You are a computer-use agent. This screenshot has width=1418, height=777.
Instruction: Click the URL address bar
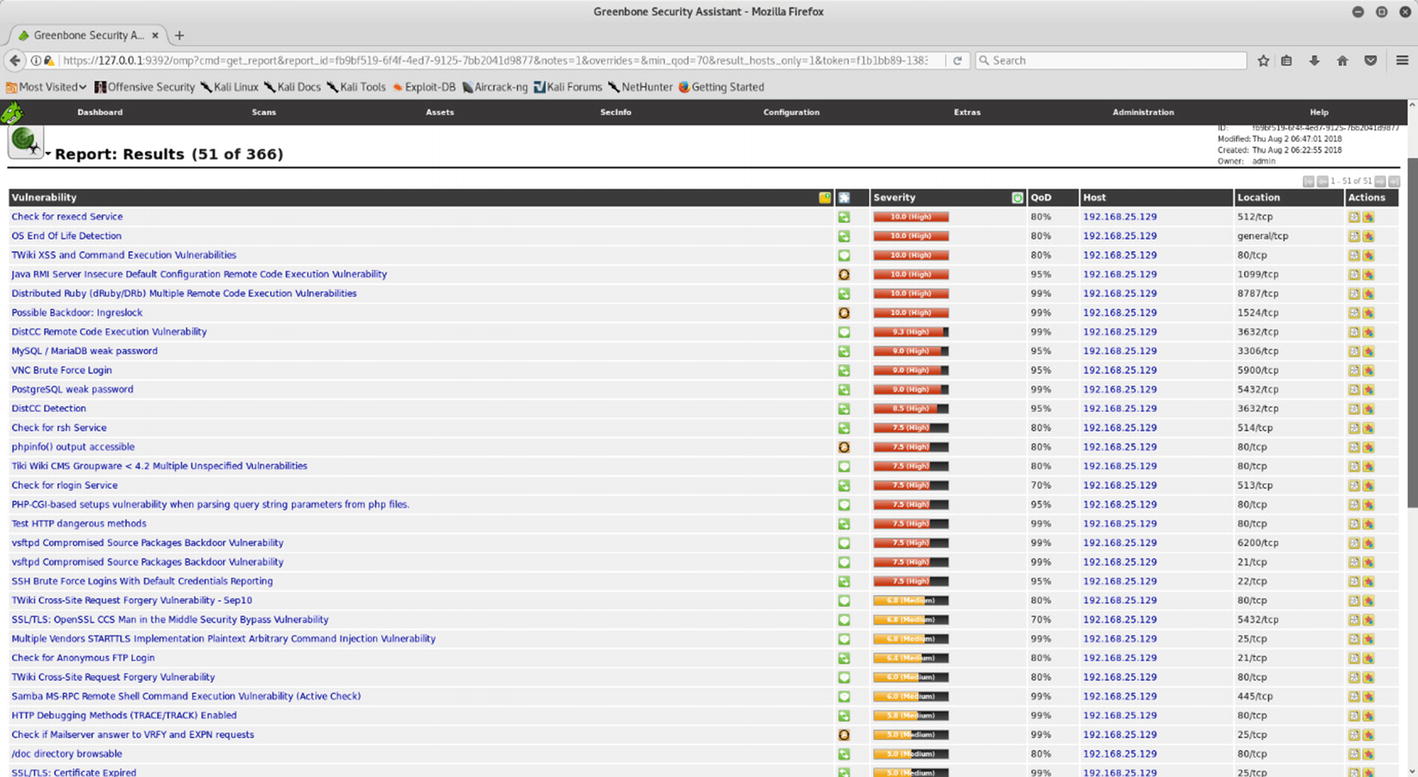495,61
